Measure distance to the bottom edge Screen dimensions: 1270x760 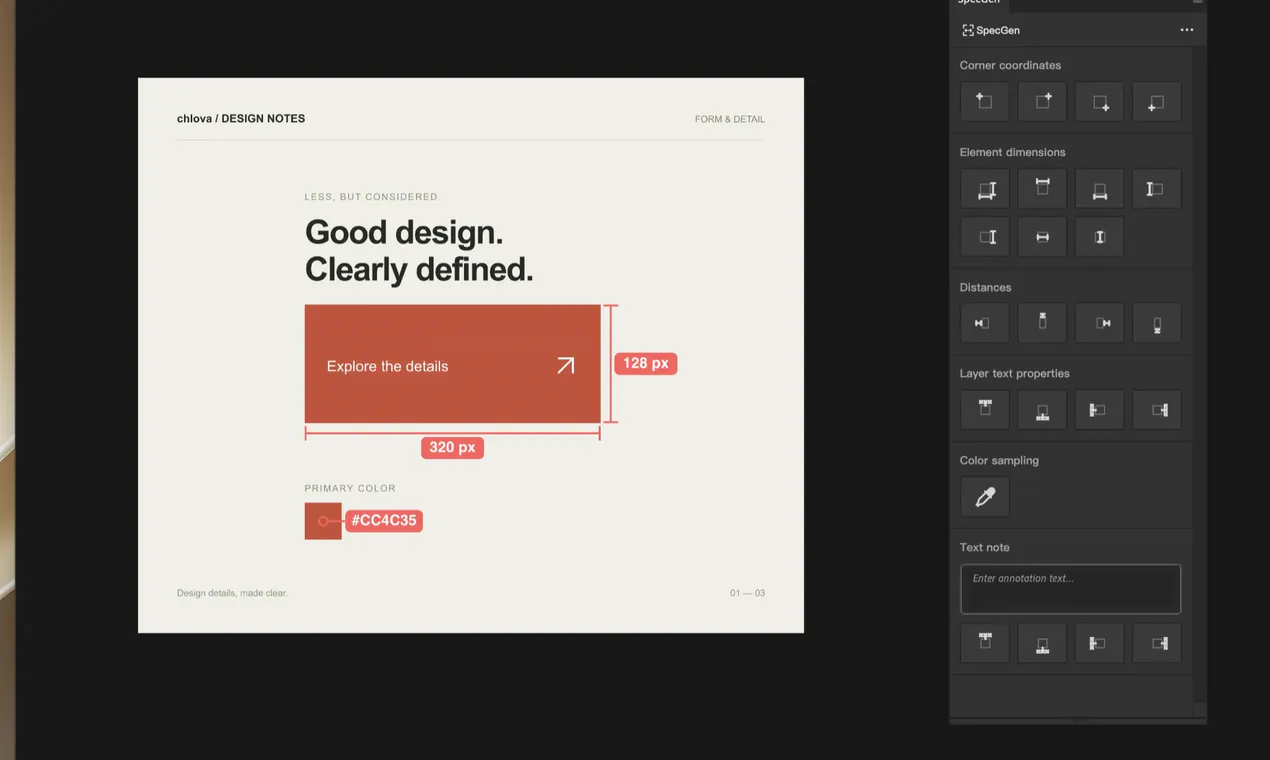coord(1157,323)
